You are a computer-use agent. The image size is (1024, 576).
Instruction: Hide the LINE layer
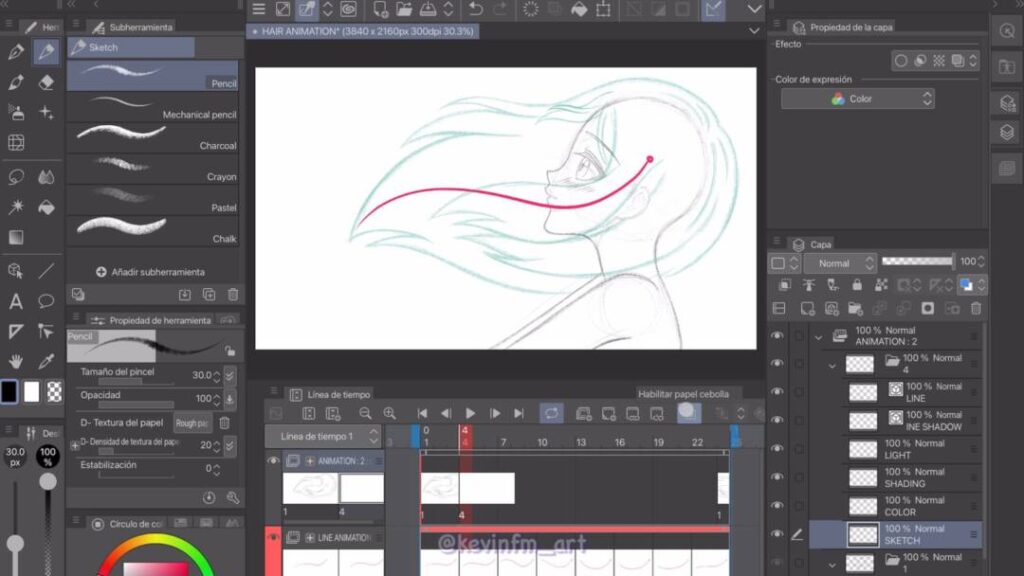pyautogui.click(x=776, y=391)
